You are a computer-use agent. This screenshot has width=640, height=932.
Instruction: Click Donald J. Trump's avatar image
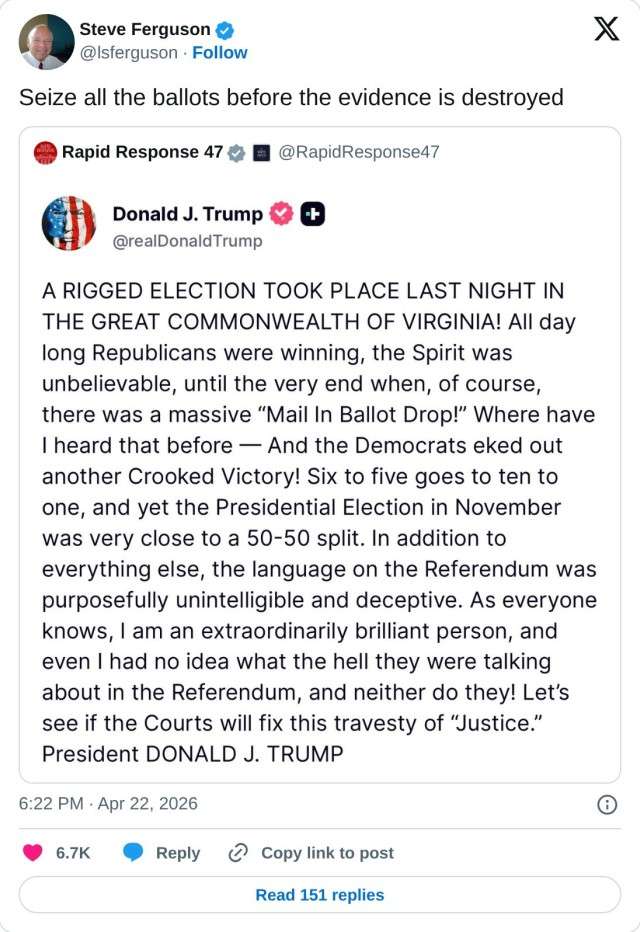coord(69,223)
